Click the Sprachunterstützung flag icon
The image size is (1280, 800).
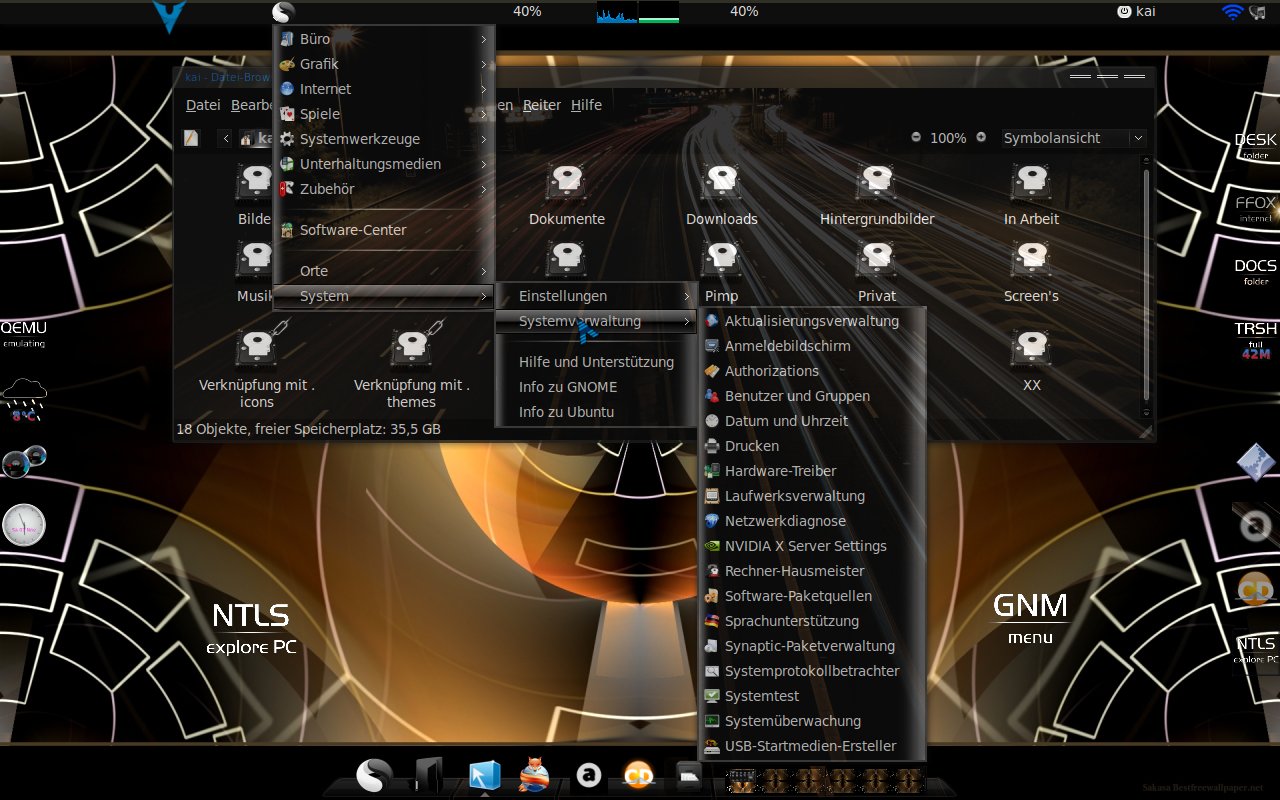pyautogui.click(x=712, y=621)
